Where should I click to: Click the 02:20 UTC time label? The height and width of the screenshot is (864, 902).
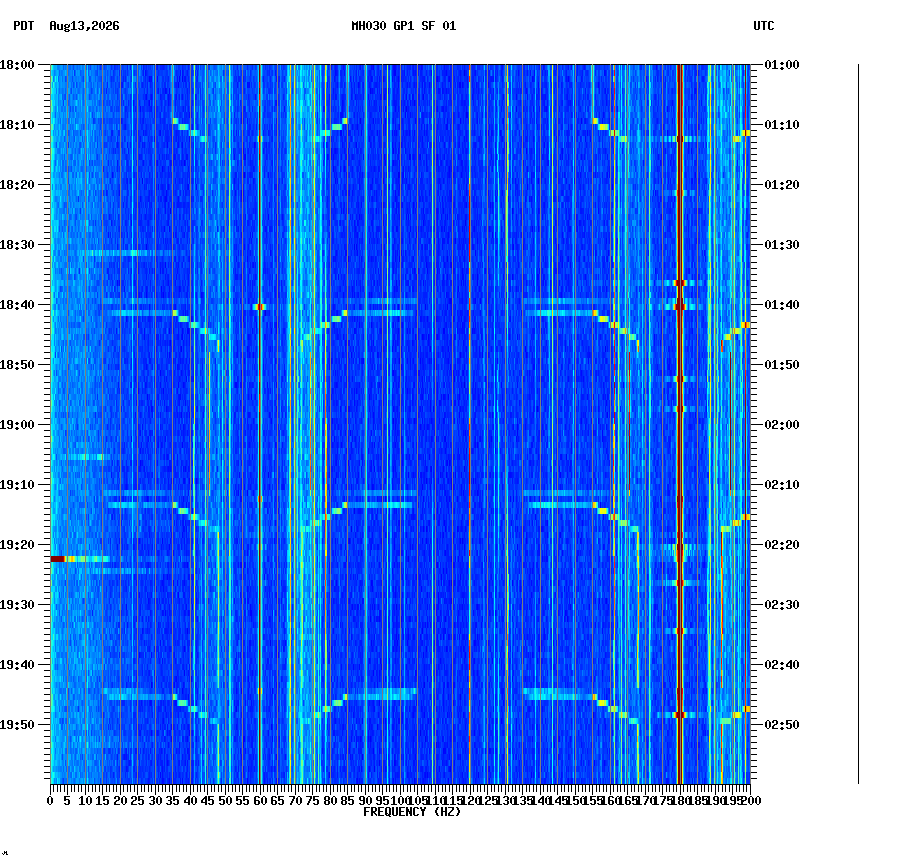point(782,545)
